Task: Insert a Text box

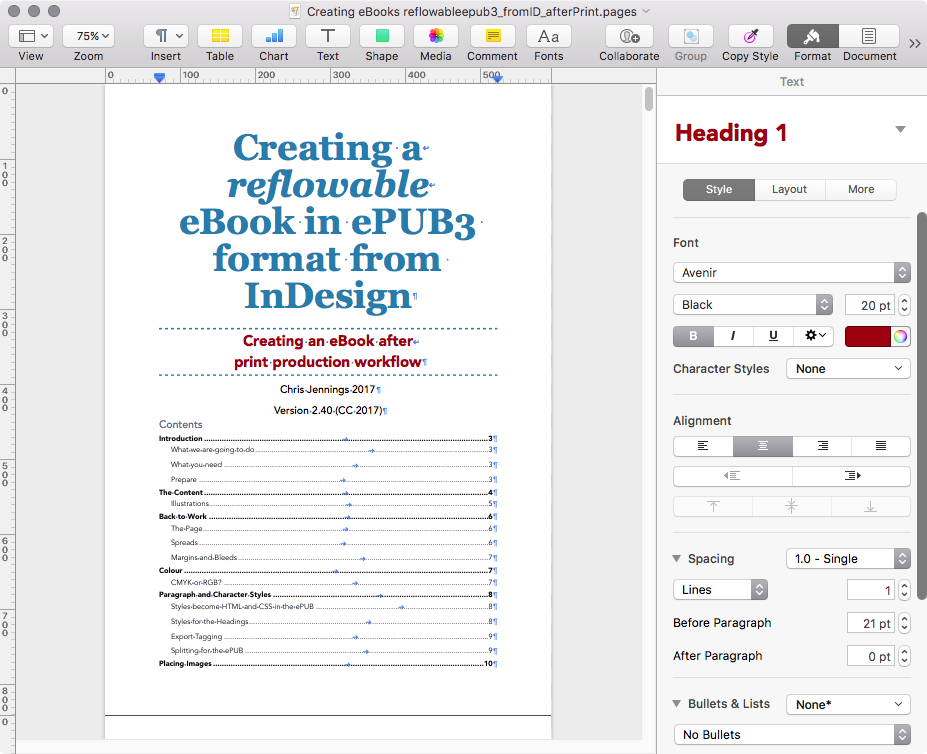Action: 328,36
